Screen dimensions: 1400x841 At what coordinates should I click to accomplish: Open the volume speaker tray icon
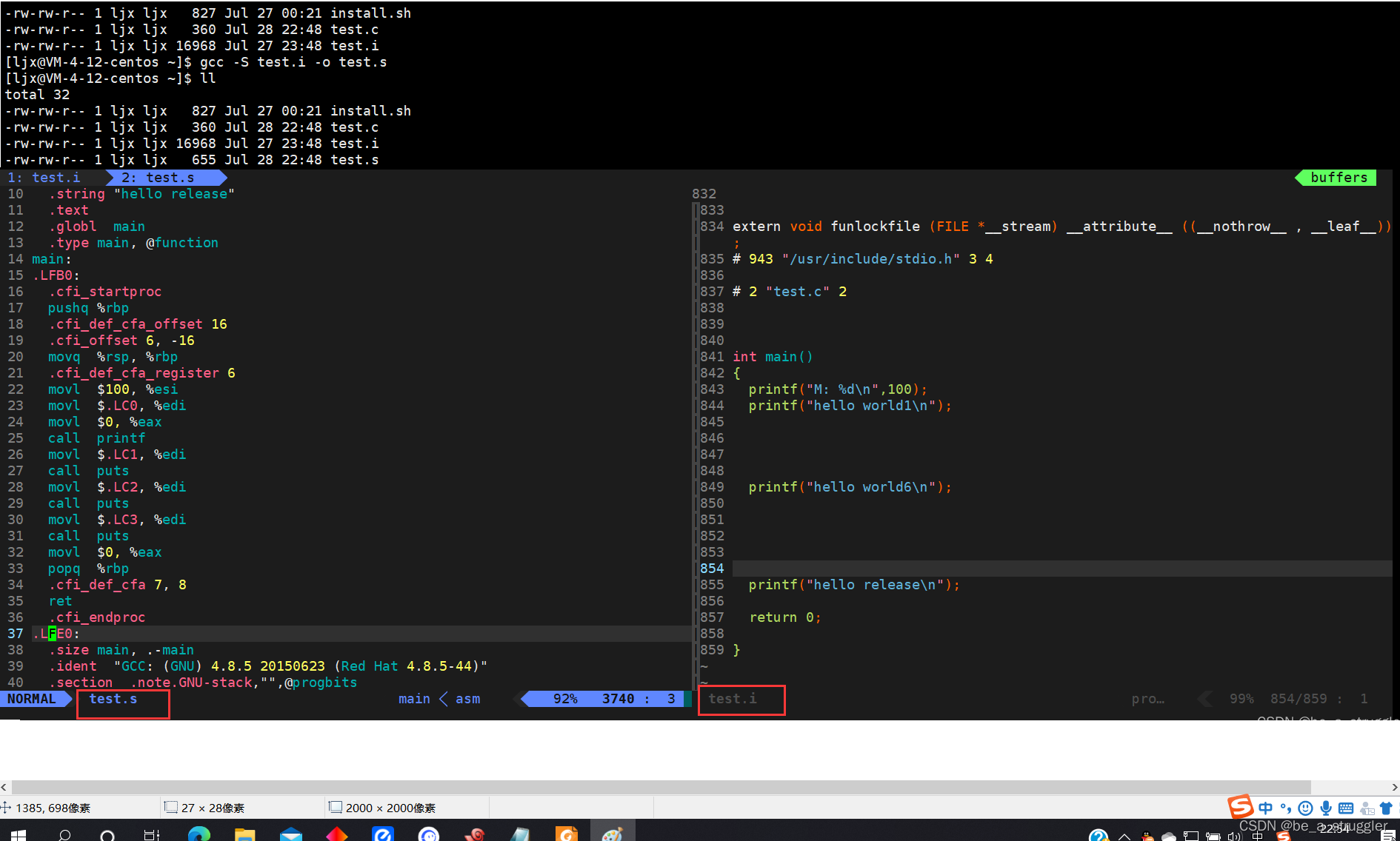(1234, 837)
